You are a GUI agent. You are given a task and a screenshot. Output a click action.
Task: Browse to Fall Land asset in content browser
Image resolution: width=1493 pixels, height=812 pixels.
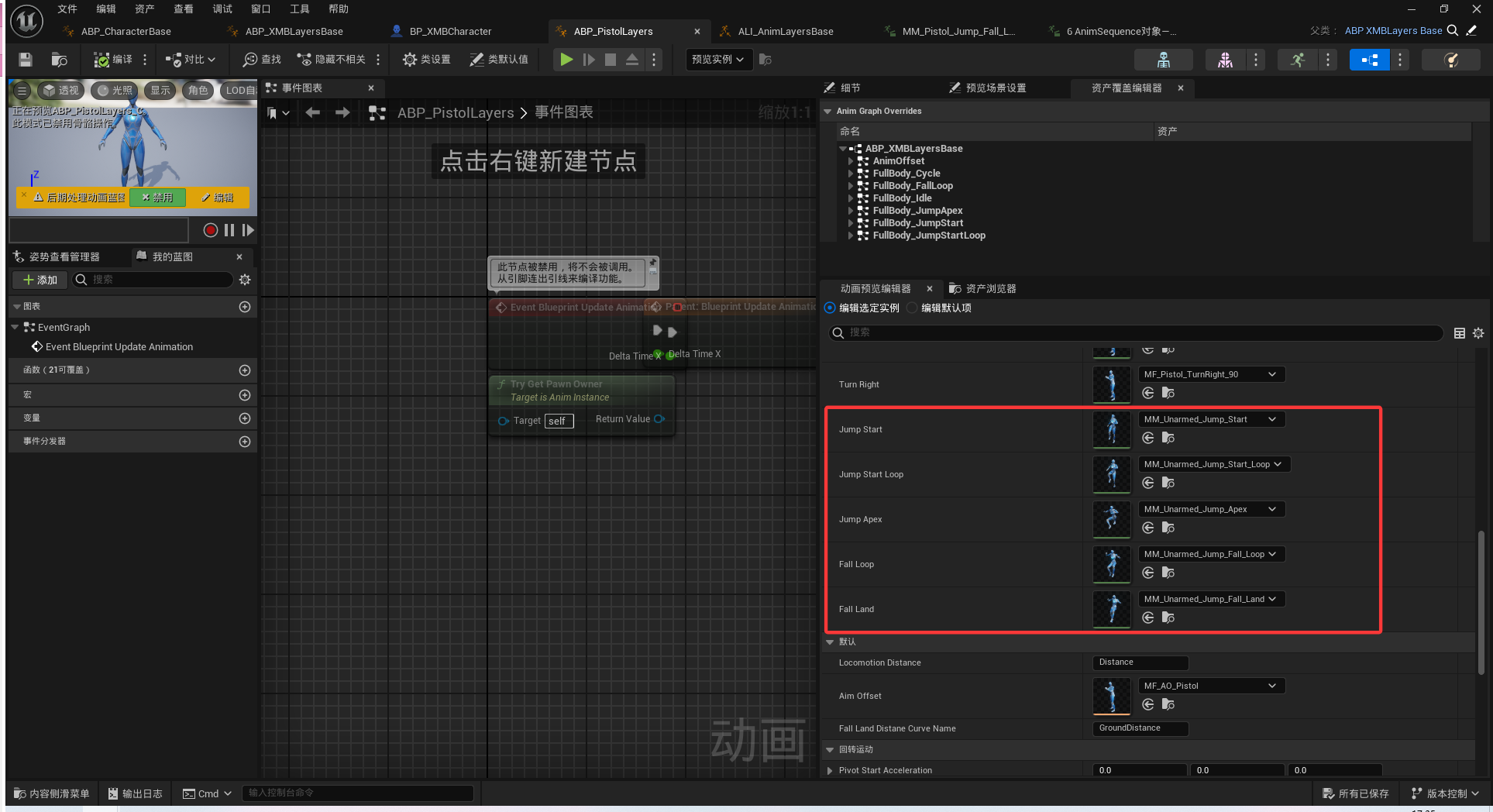1168,618
